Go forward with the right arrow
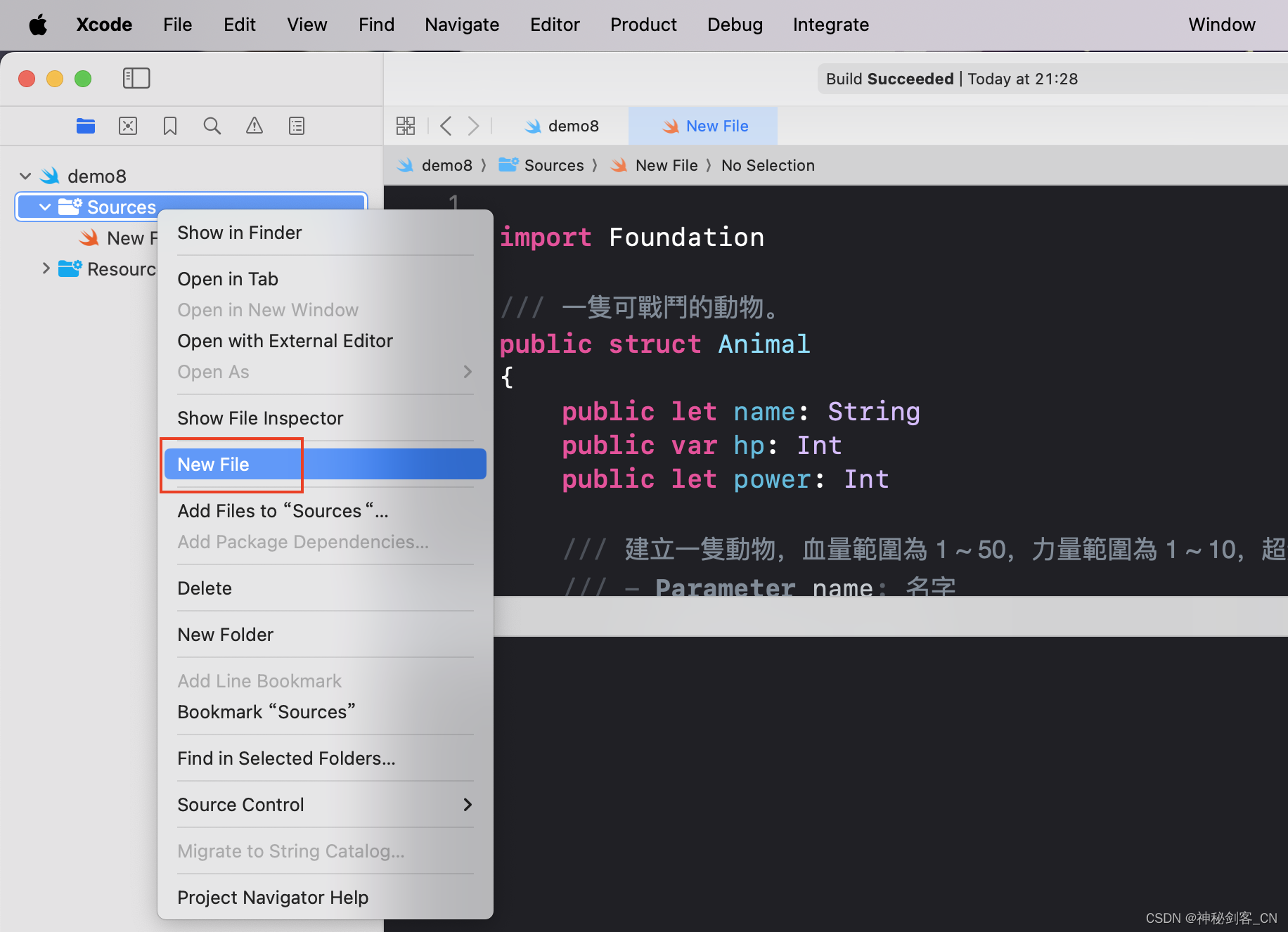This screenshot has width=1288, height=932. coord(473,126)
